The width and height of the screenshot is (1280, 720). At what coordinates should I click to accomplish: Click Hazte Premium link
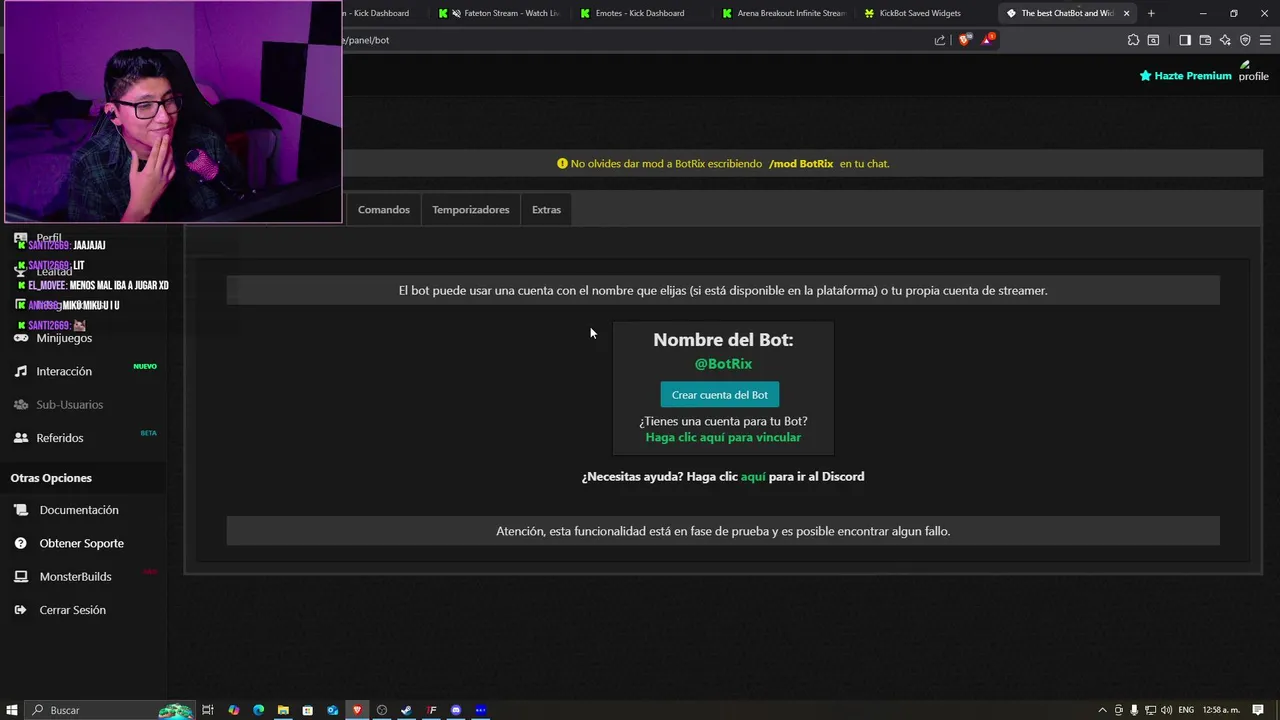point(1186,76)
